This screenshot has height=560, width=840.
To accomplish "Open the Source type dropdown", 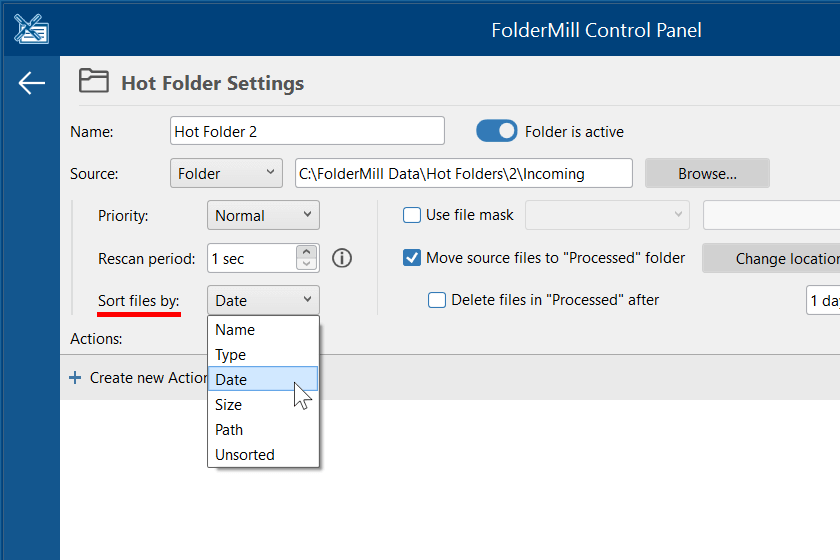I will [x=227, y=173].
